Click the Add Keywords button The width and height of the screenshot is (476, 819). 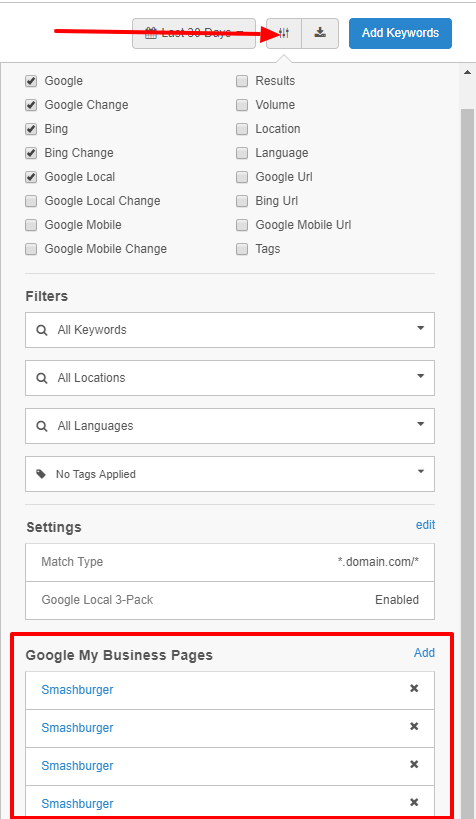point(400,33)
